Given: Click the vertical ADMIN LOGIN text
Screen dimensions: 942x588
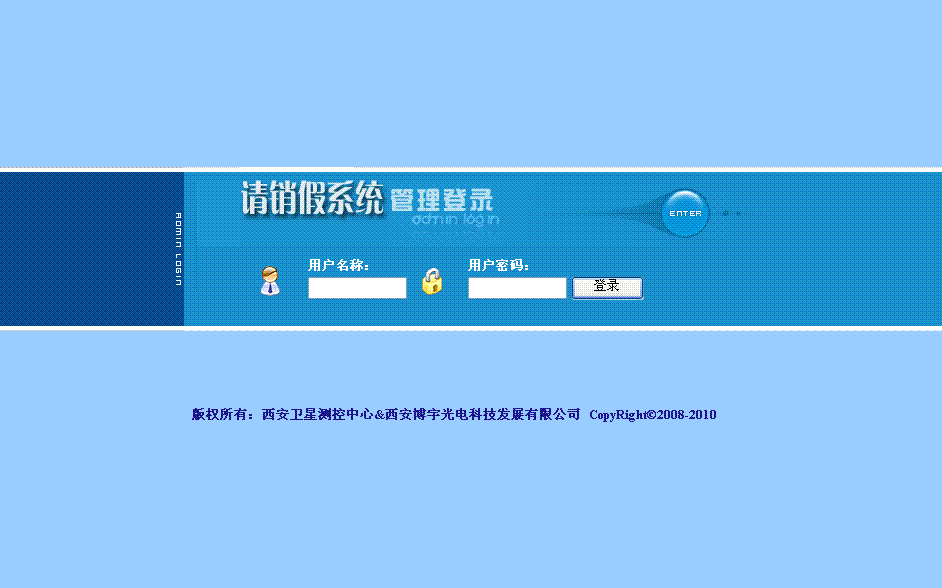Looking at the screenshot, I should point(178,249).
